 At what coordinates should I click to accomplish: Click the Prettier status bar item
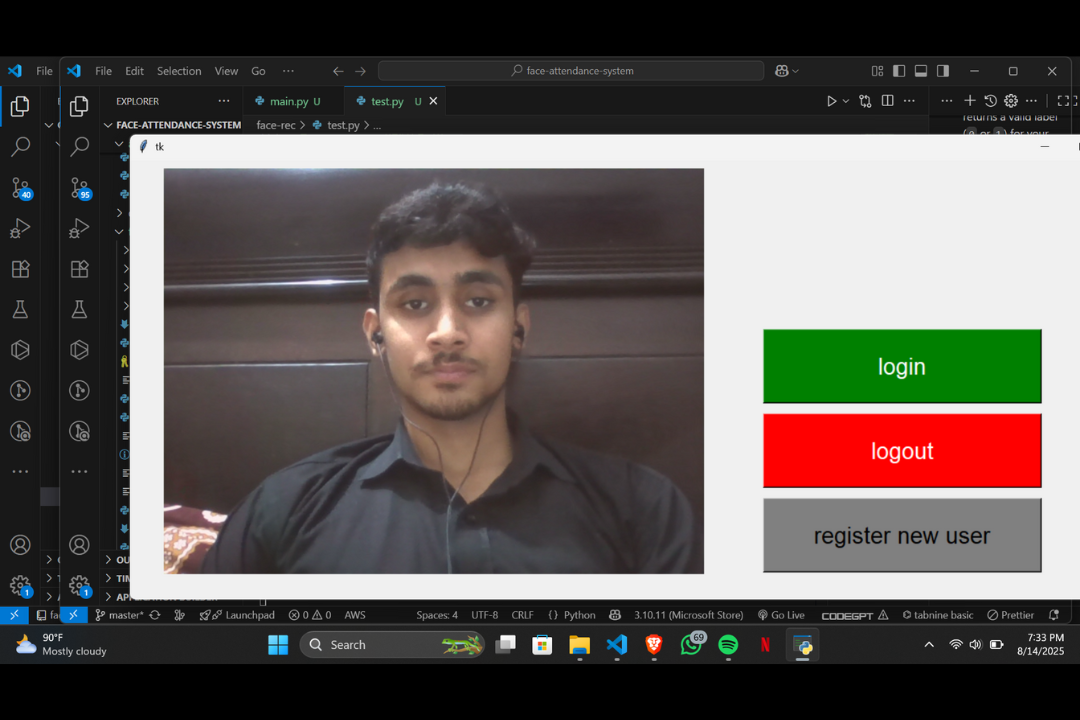click(1010, 615)
